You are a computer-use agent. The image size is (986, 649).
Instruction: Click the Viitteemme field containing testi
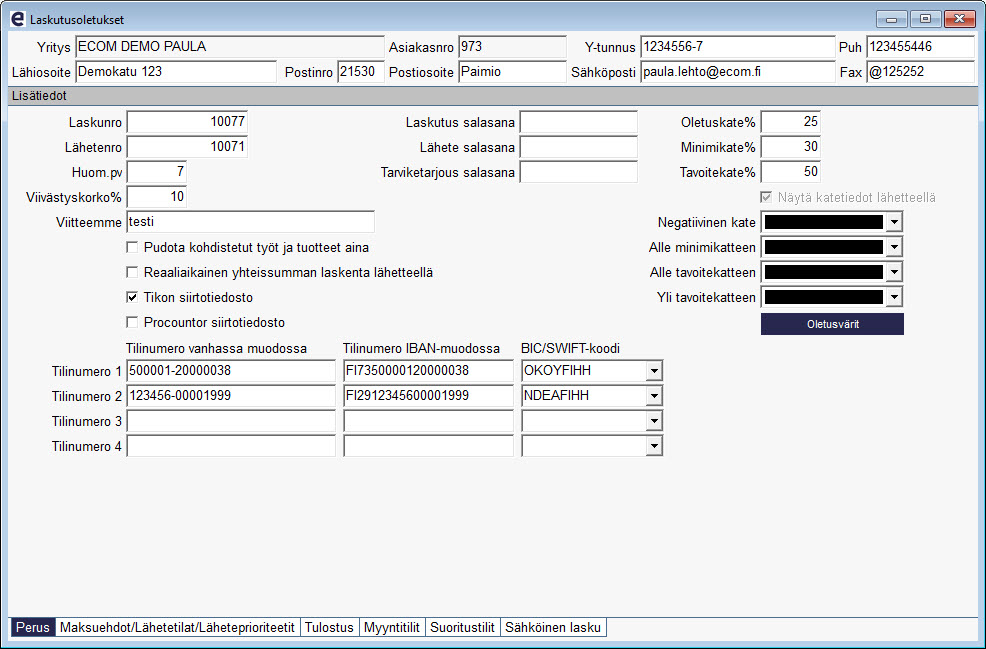250,222
